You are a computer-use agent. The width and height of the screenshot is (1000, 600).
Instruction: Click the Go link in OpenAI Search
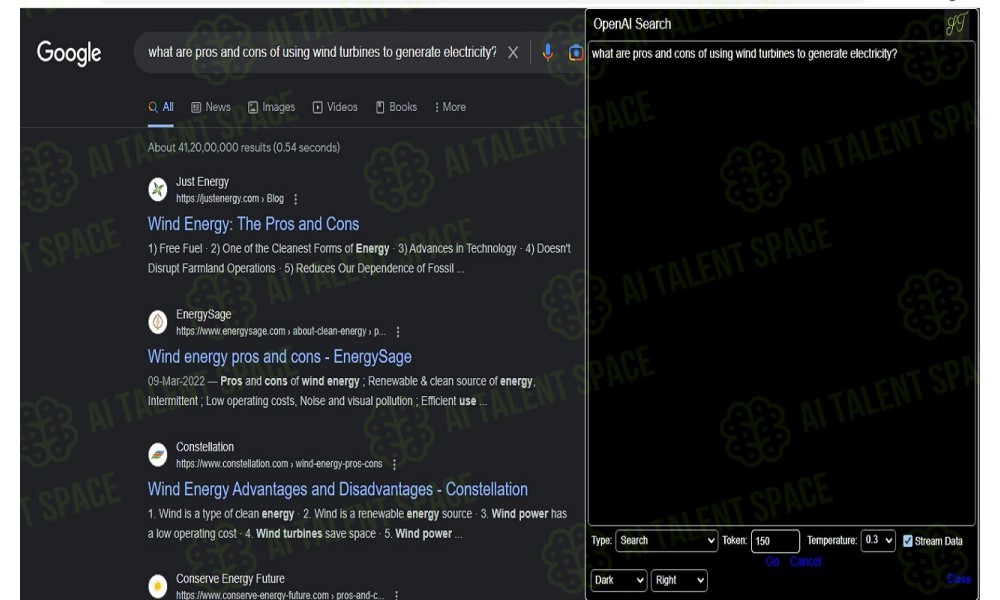click(772, 562)
